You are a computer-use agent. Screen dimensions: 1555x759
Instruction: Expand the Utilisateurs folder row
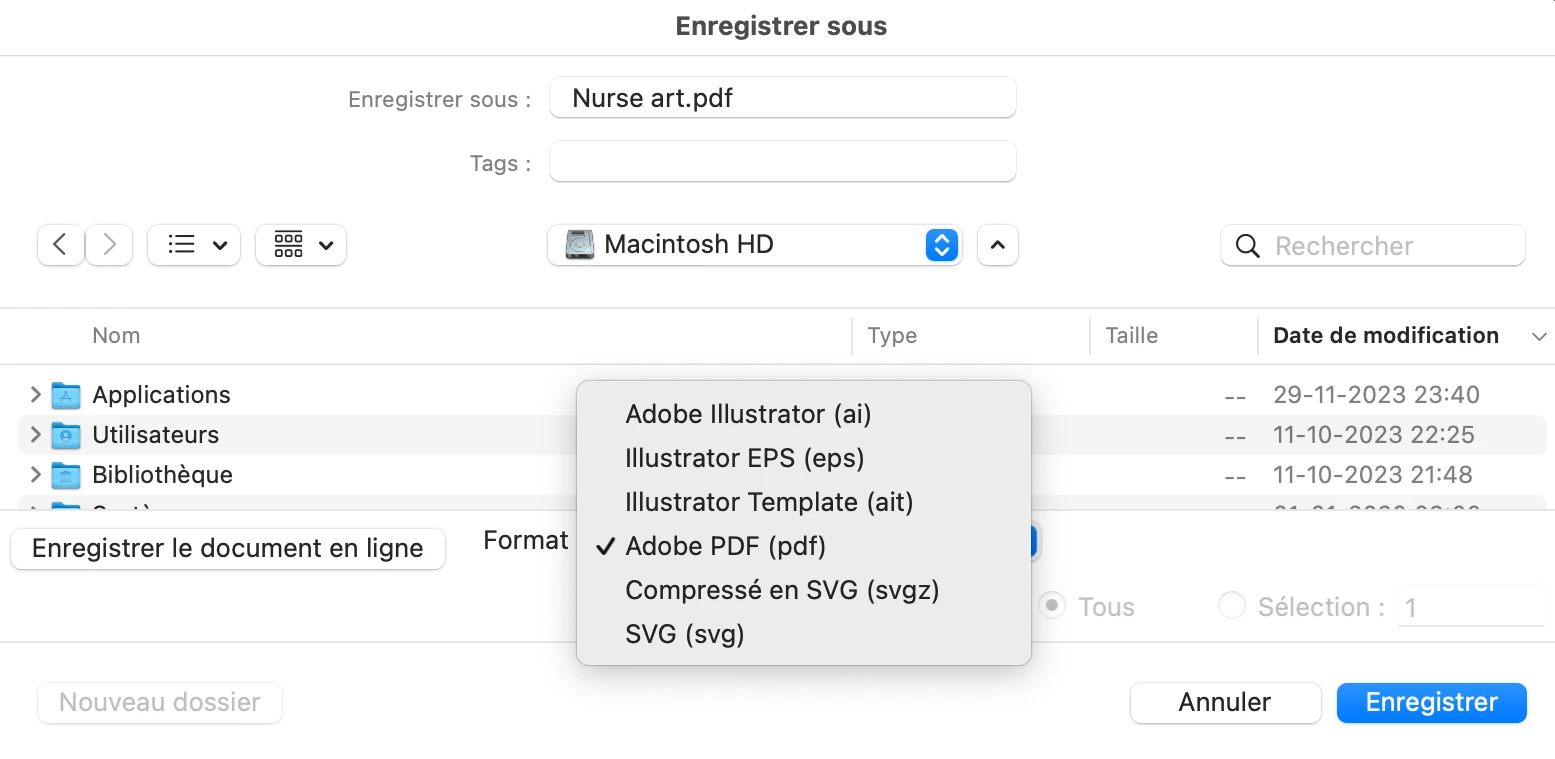click(36, 435)
